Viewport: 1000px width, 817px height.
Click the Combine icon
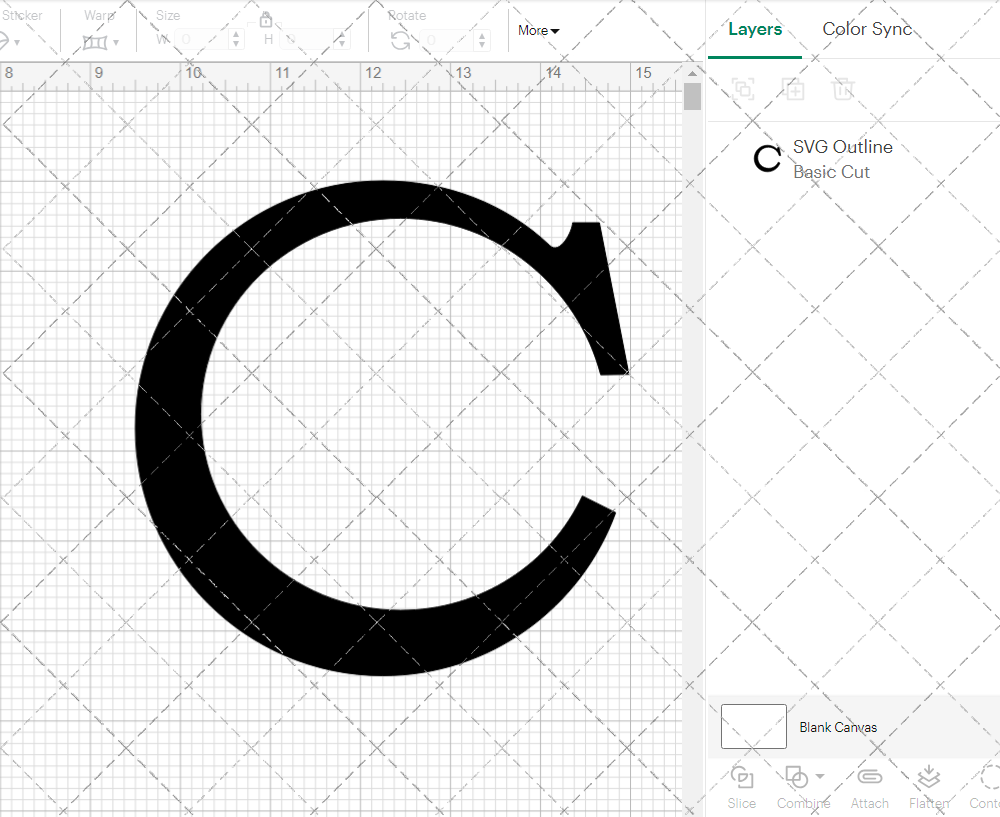tap(797, 776)
